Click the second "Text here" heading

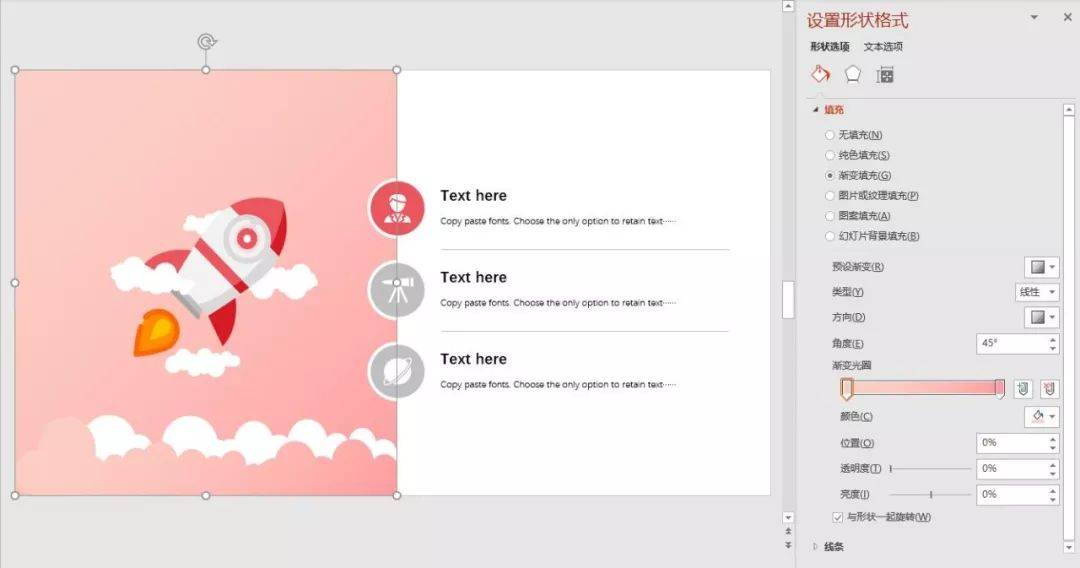473,277
